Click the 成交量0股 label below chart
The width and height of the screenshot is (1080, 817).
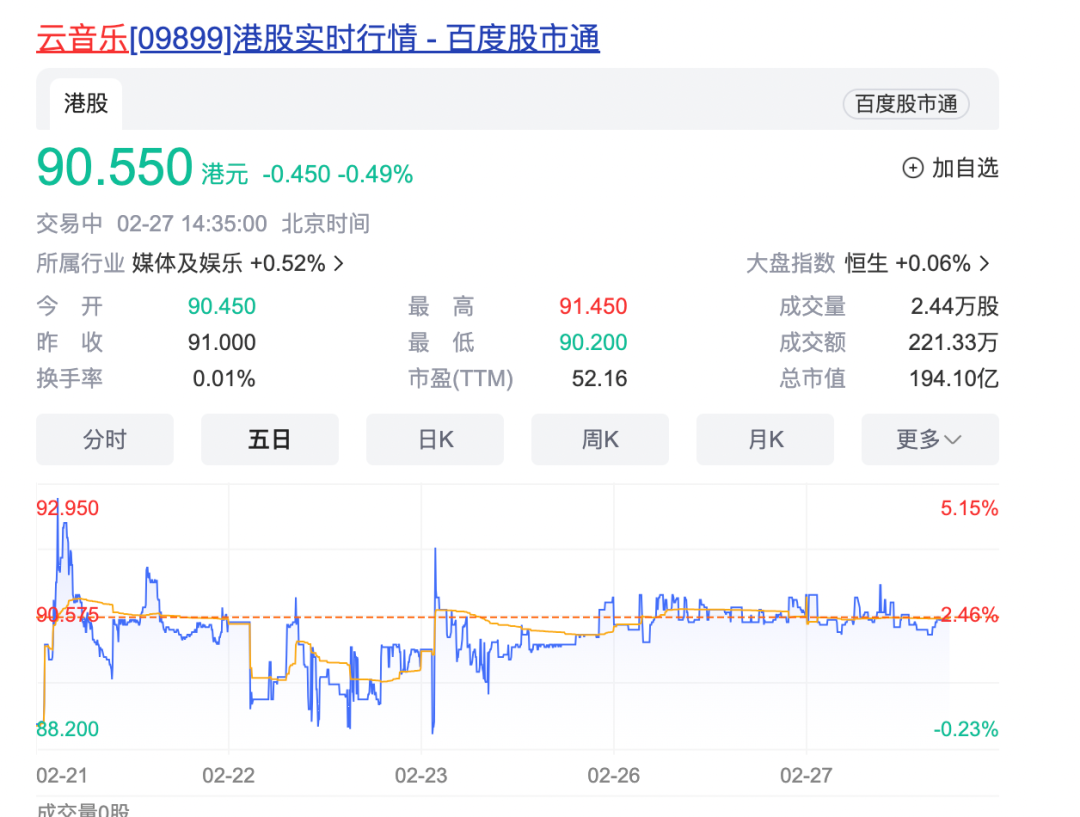[x=83, y=810]
